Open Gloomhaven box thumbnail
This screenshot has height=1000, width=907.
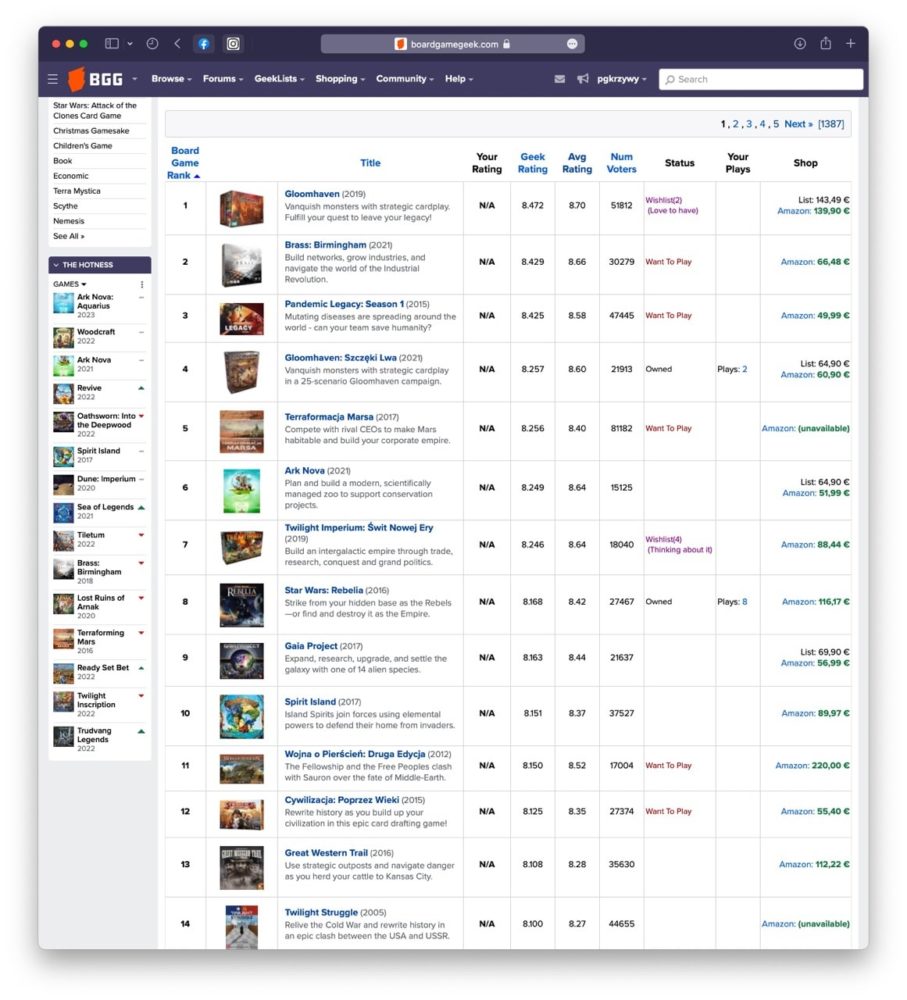tap(241, 208)
